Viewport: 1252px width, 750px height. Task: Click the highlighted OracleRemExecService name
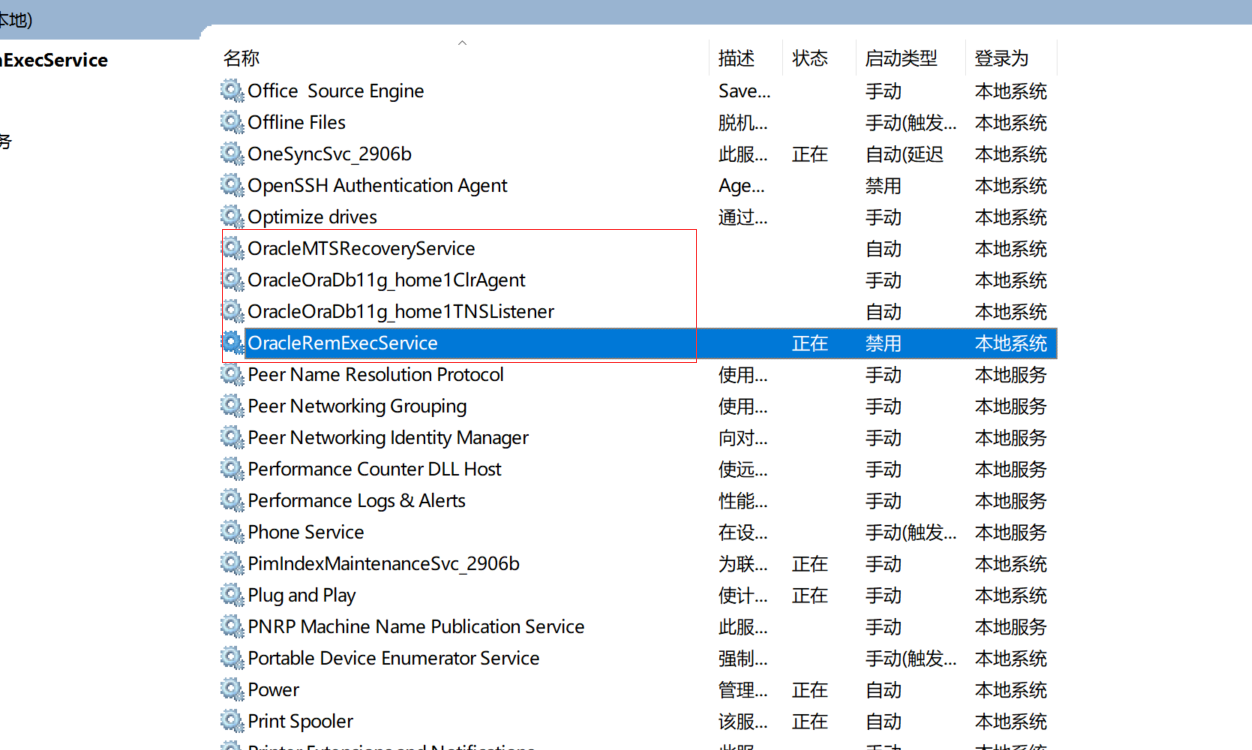[x=343, y=343]
